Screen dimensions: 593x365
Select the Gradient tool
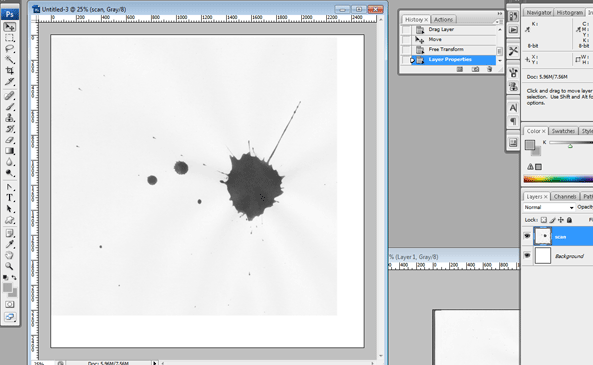(9, 151)
